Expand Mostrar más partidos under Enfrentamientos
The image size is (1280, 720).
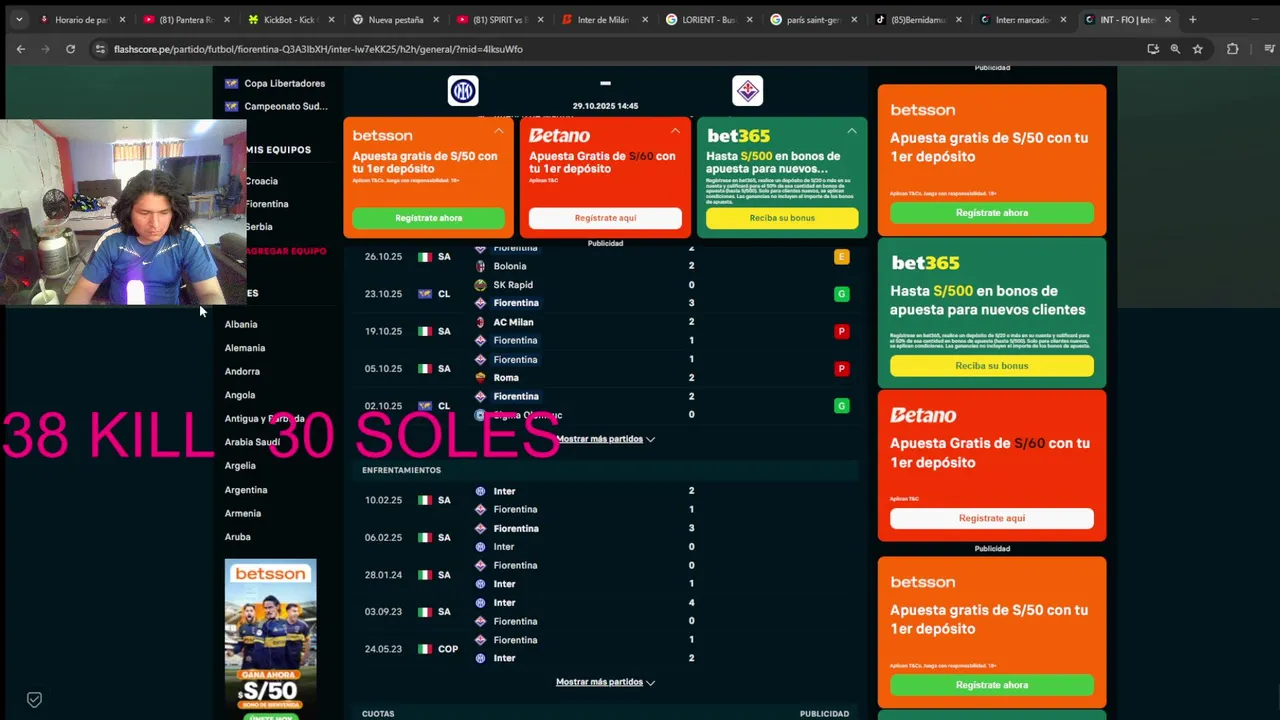[605, 682]
